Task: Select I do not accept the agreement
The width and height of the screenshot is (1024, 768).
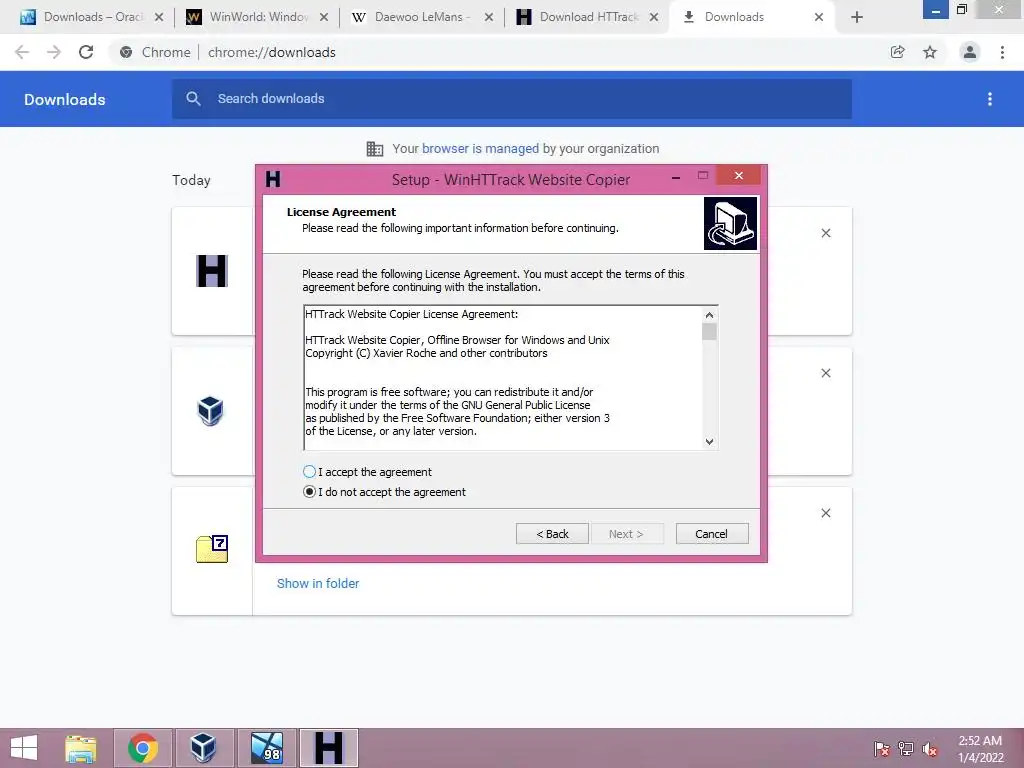Action: [x=385, y=492]
